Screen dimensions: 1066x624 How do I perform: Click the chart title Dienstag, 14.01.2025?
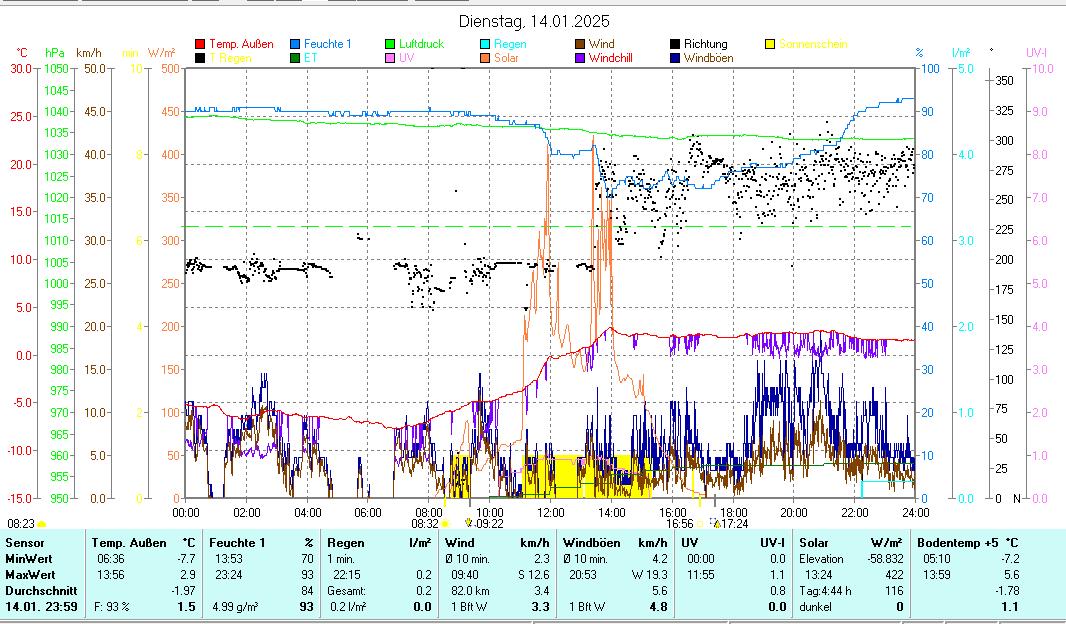coord(534,21)
